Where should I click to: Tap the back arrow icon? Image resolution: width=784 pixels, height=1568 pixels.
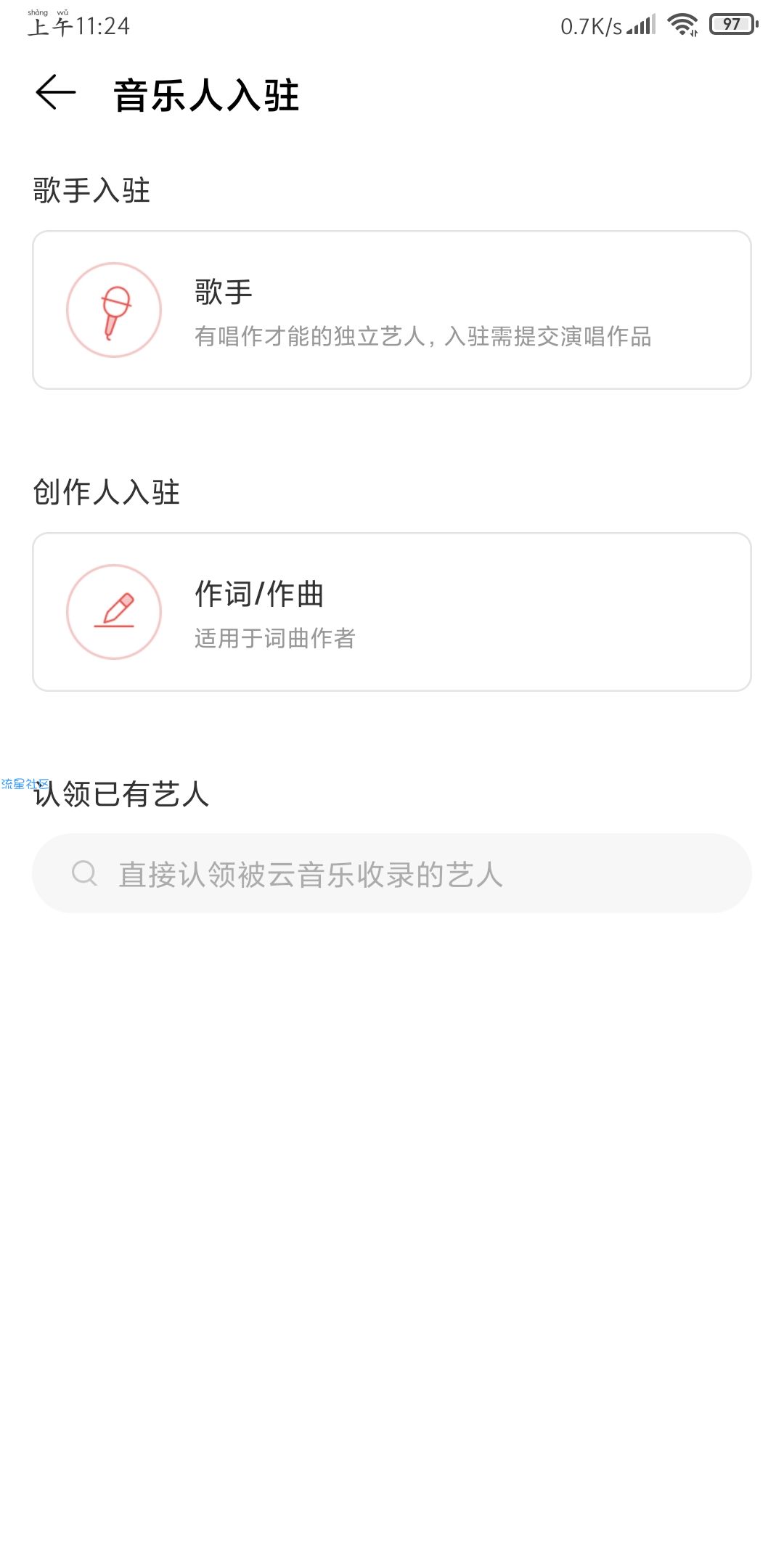[x=56, y=93]
